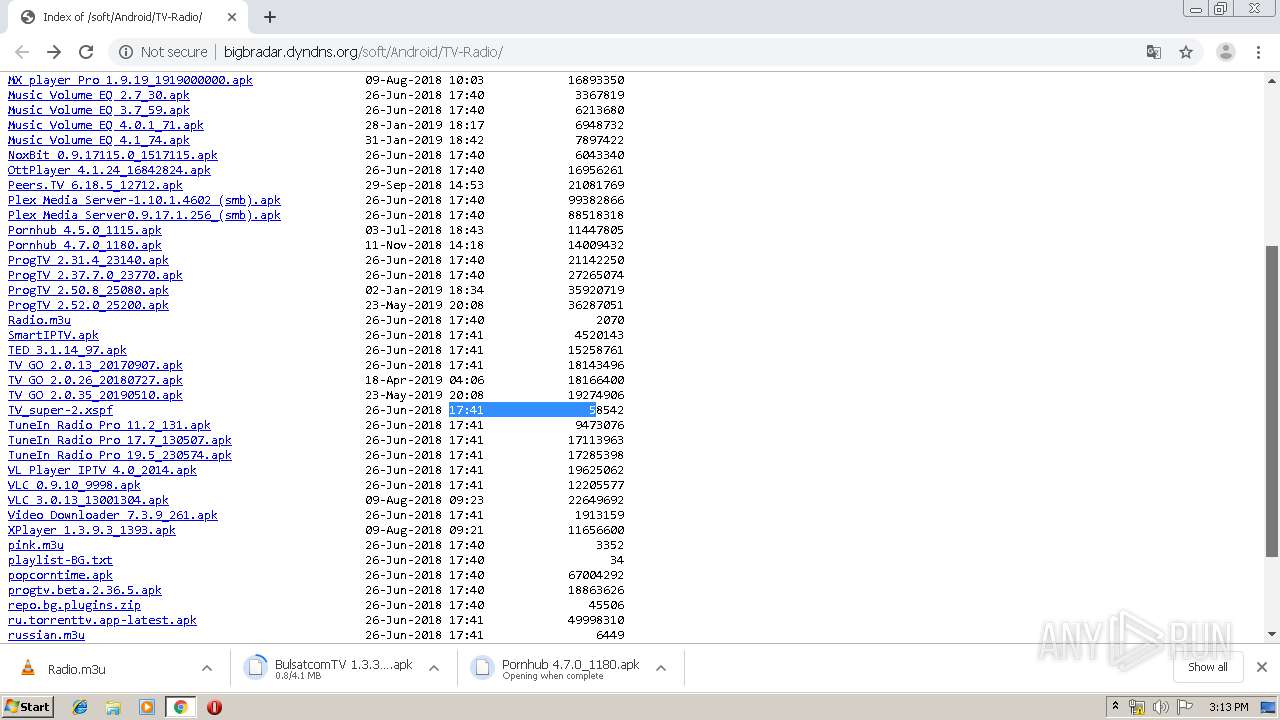Viewport: 1280px width, 720px height.
Task: Open Plex Media Server-1.10.1.4602 link
Action: click(144, 200)
